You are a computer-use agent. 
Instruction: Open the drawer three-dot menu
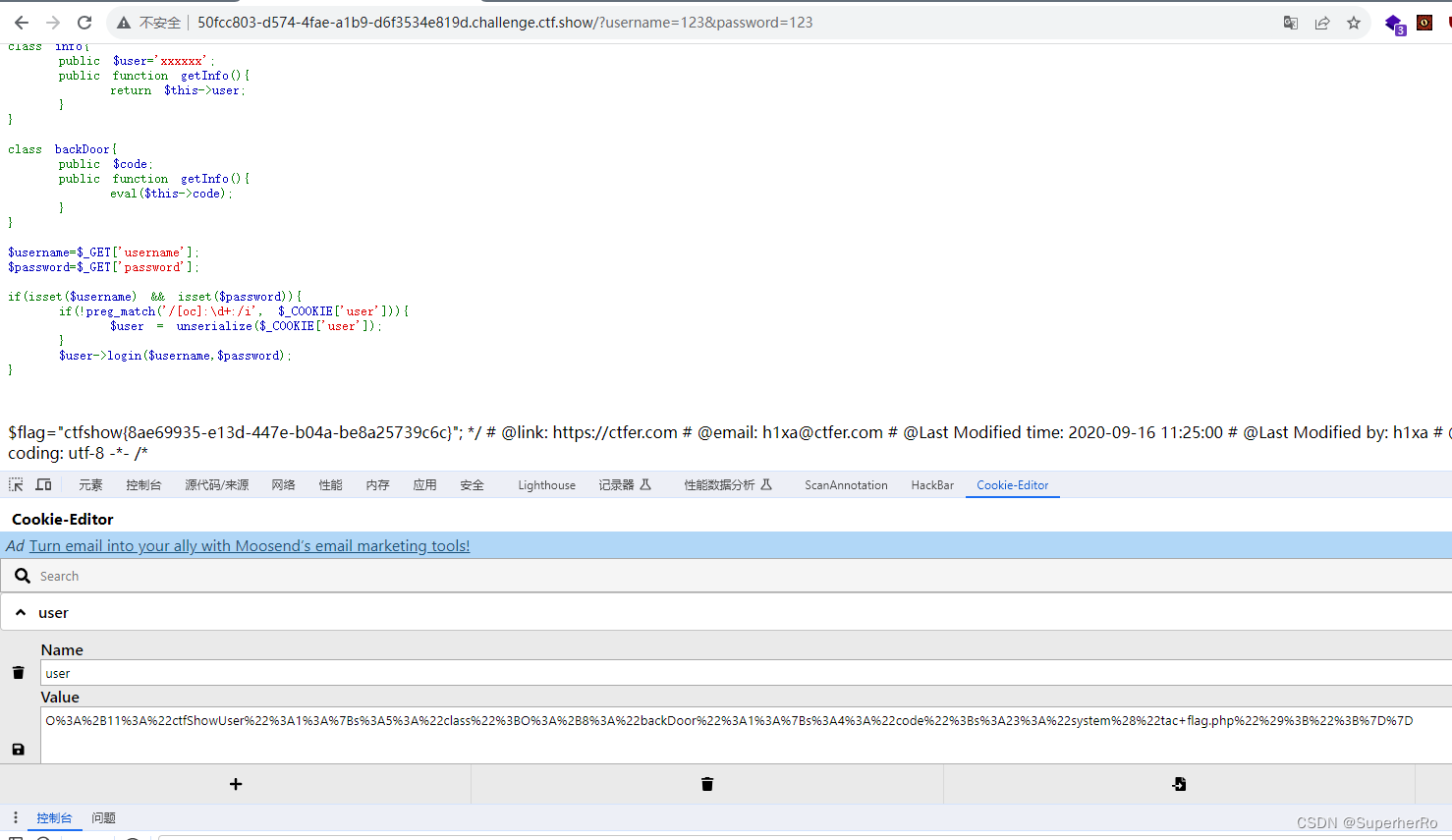pyautogui.click(x=15, y=817)
